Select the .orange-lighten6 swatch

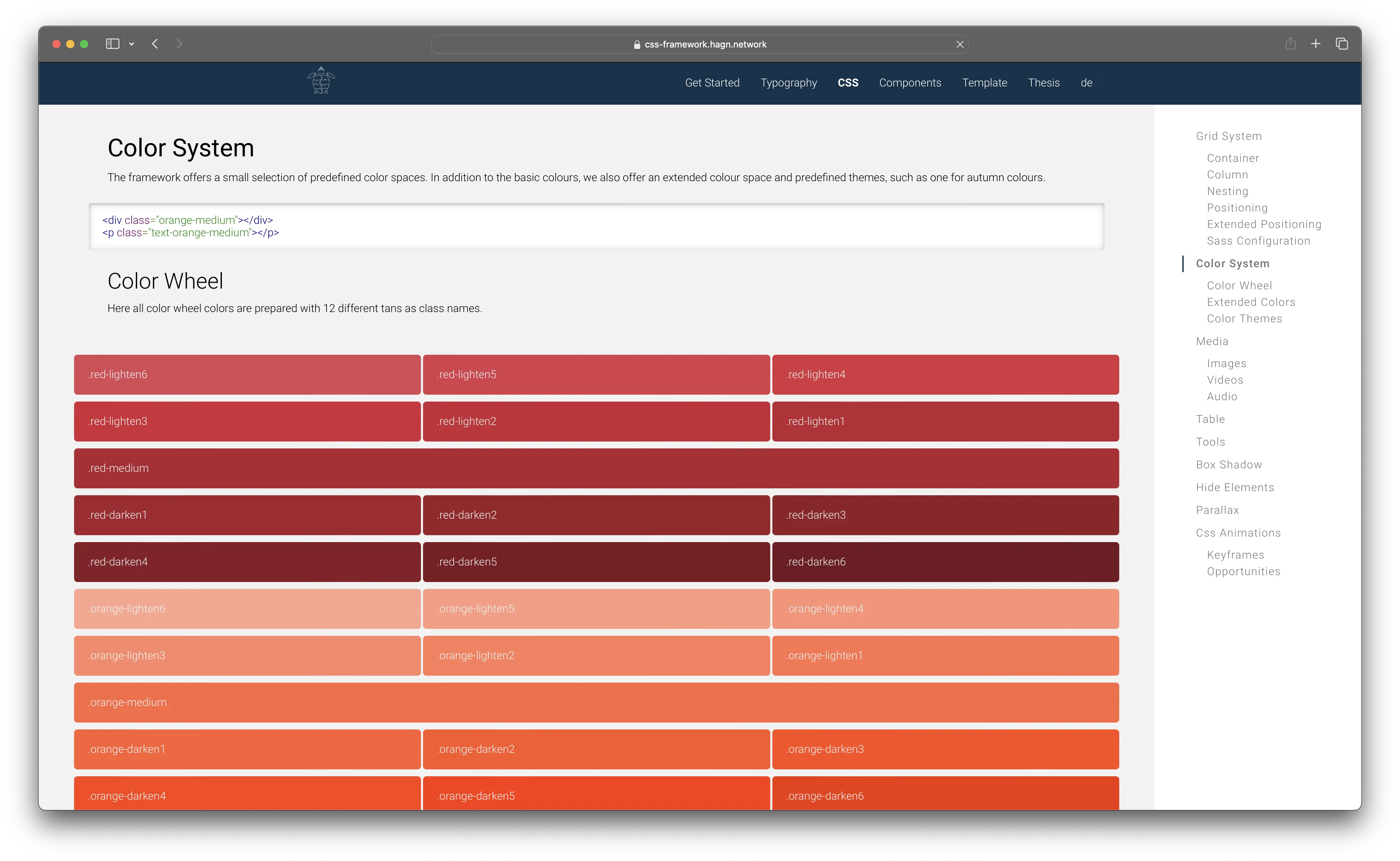tap(247, 609)
